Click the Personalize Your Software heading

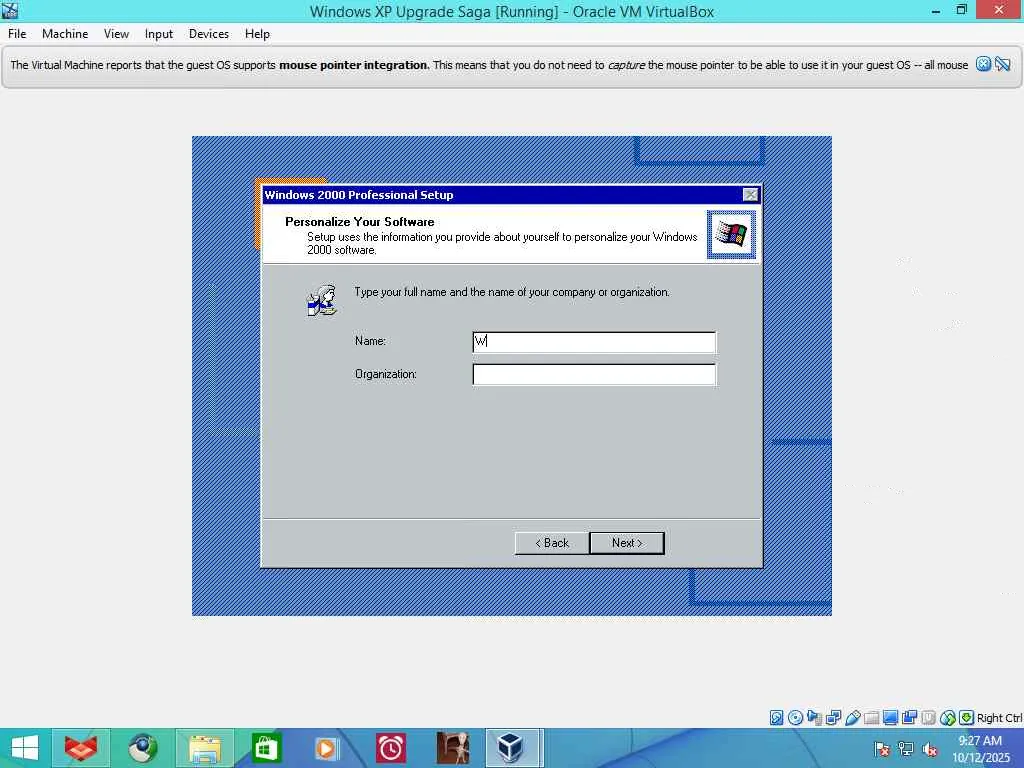click(x=360, y=222)
